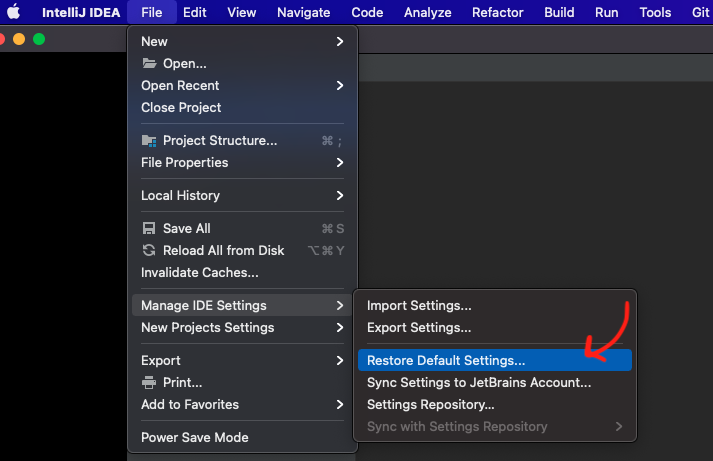The width and height of the screenshot is (713, 461).
Task: Open Settings Repository...
Action: coord(495,404)
